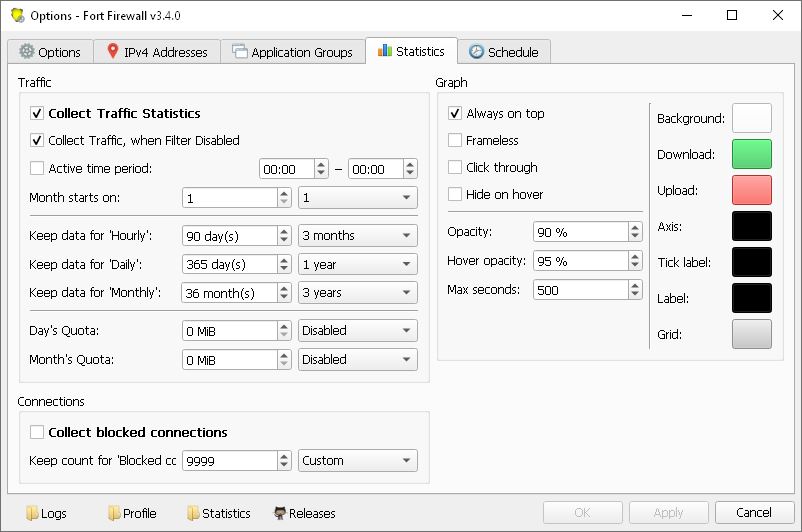Disable Collect Traffic Statistics checkbox
Screen dimensions: 802x532
[x=38, y=114]
